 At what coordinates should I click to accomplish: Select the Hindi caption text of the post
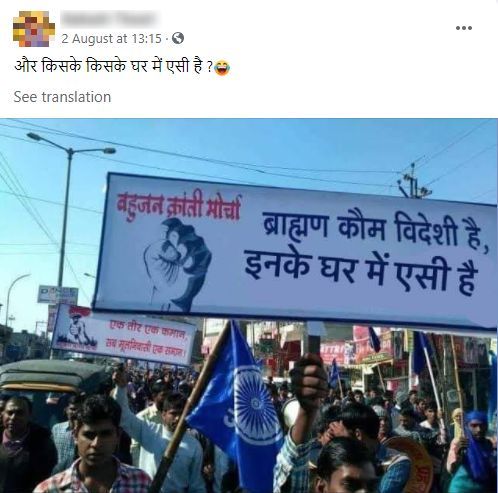click(x=113, y=67)
